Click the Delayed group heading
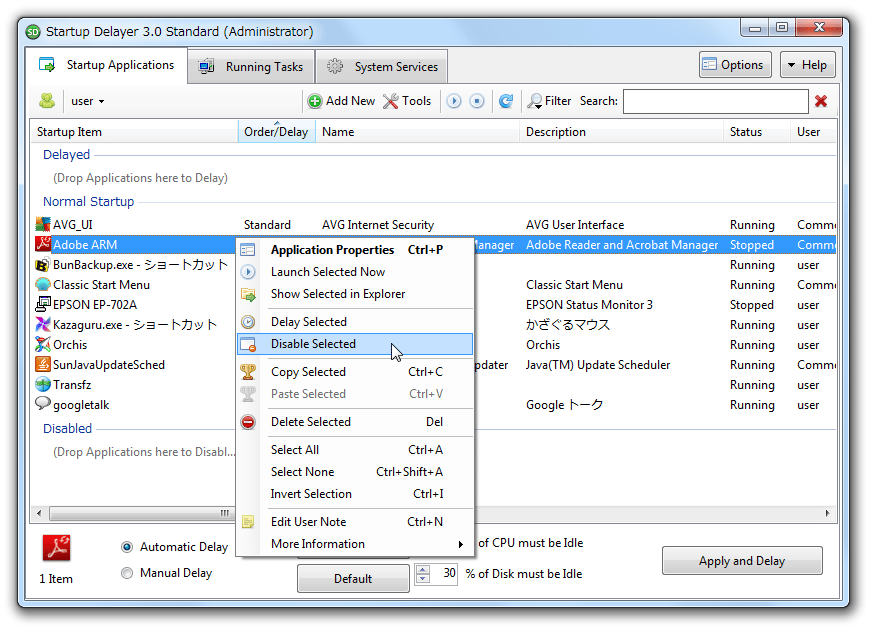The width and height of the screenshot is (872, 631). tap(66, 155)
